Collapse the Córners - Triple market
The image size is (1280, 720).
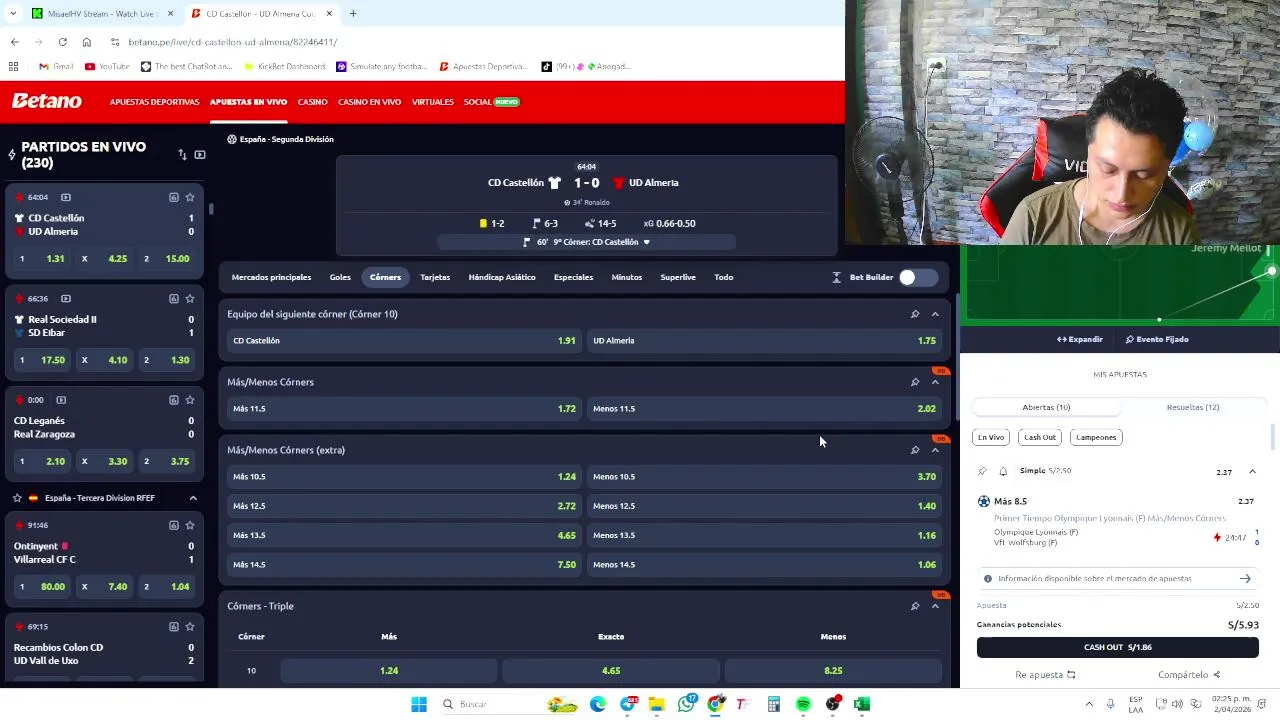(935, 606)
